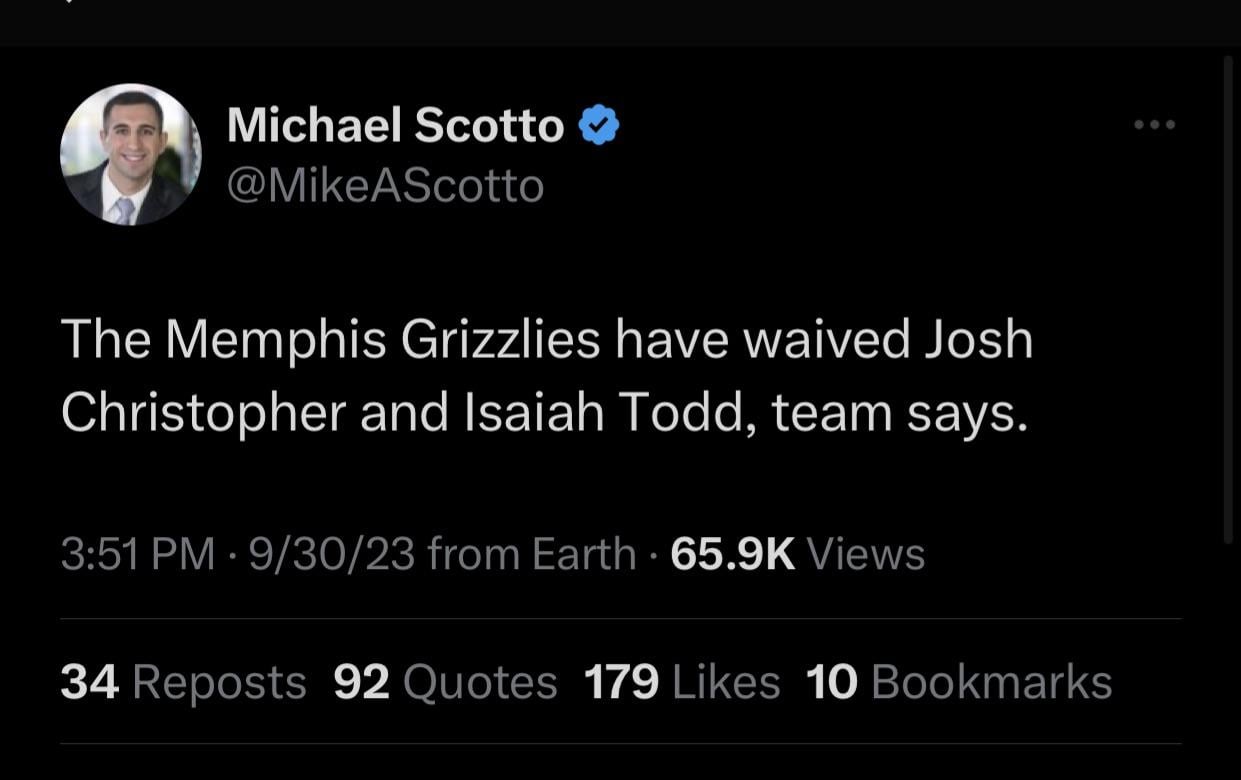
Task: Click the word "Christopher" in the tweet
Action: tap(203, 413)
